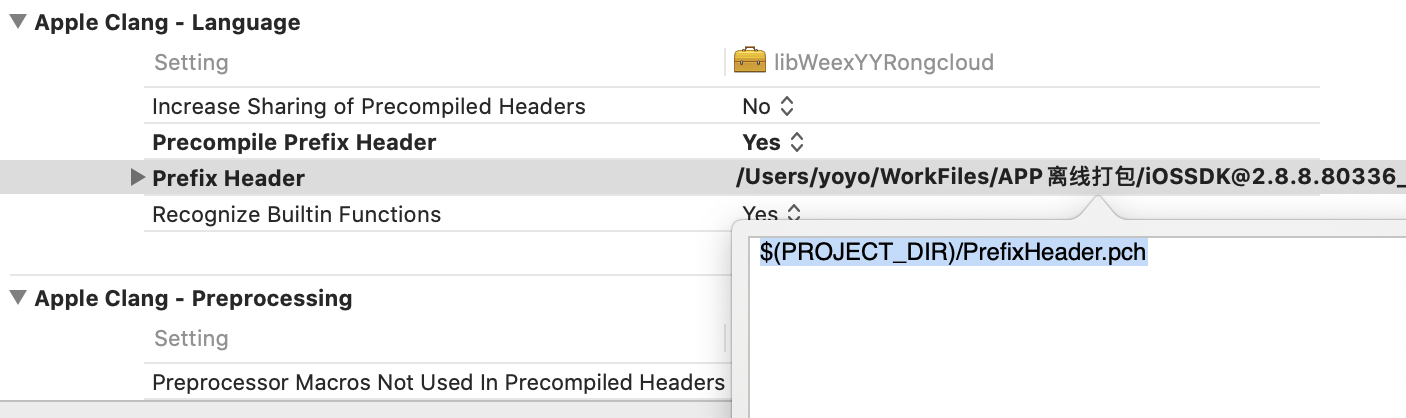Collapse the Apple Clang - Preprocessing section

tap(19, 298)
